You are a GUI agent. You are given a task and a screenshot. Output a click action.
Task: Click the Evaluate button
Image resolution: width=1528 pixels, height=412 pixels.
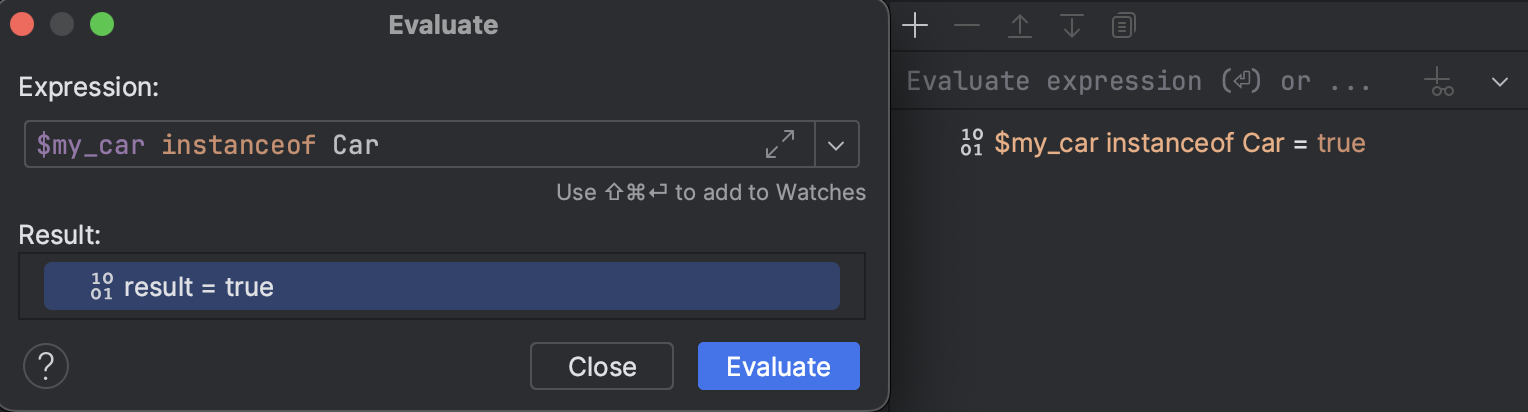(779, 366)
